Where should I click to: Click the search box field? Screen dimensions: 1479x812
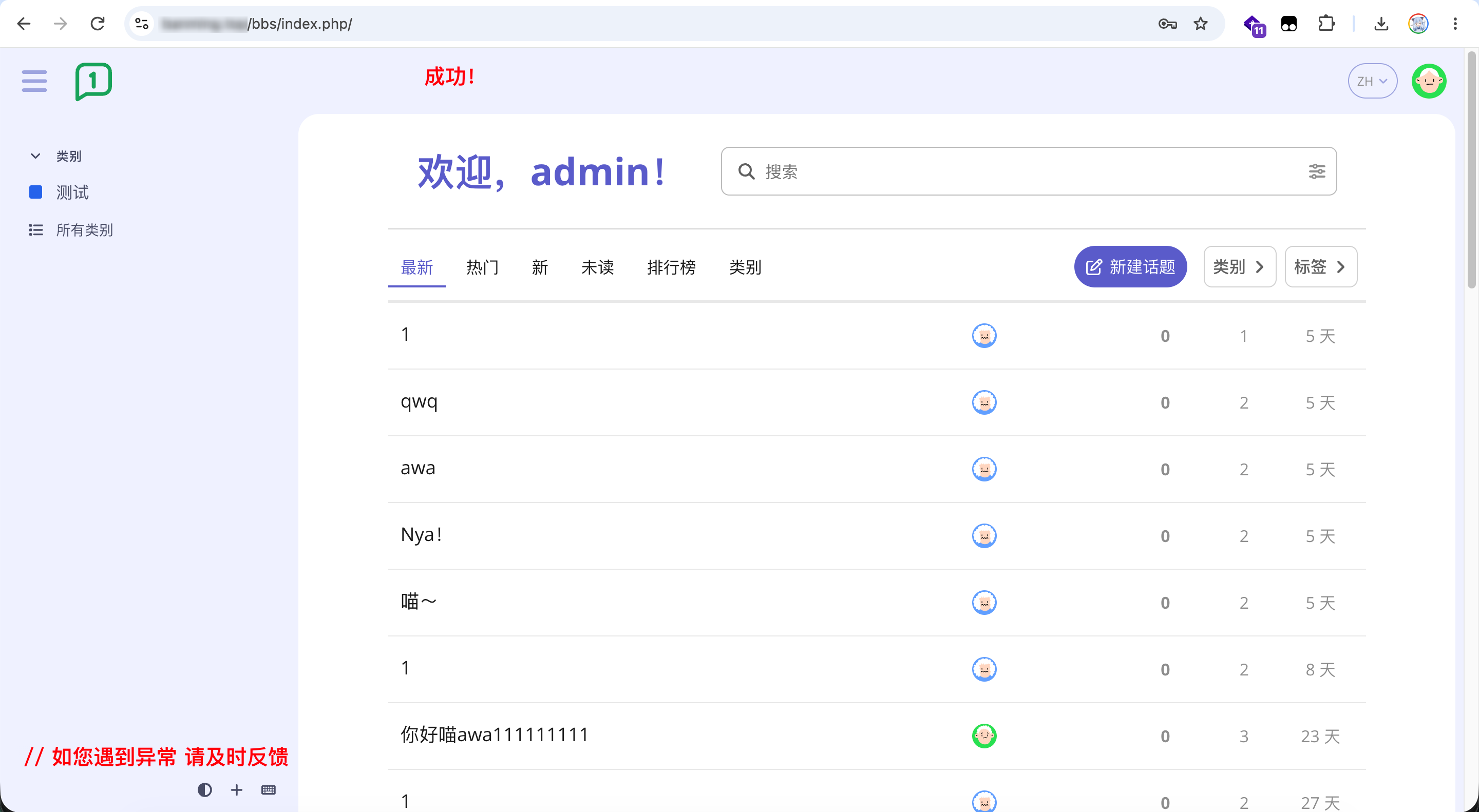click(1029, 171)
